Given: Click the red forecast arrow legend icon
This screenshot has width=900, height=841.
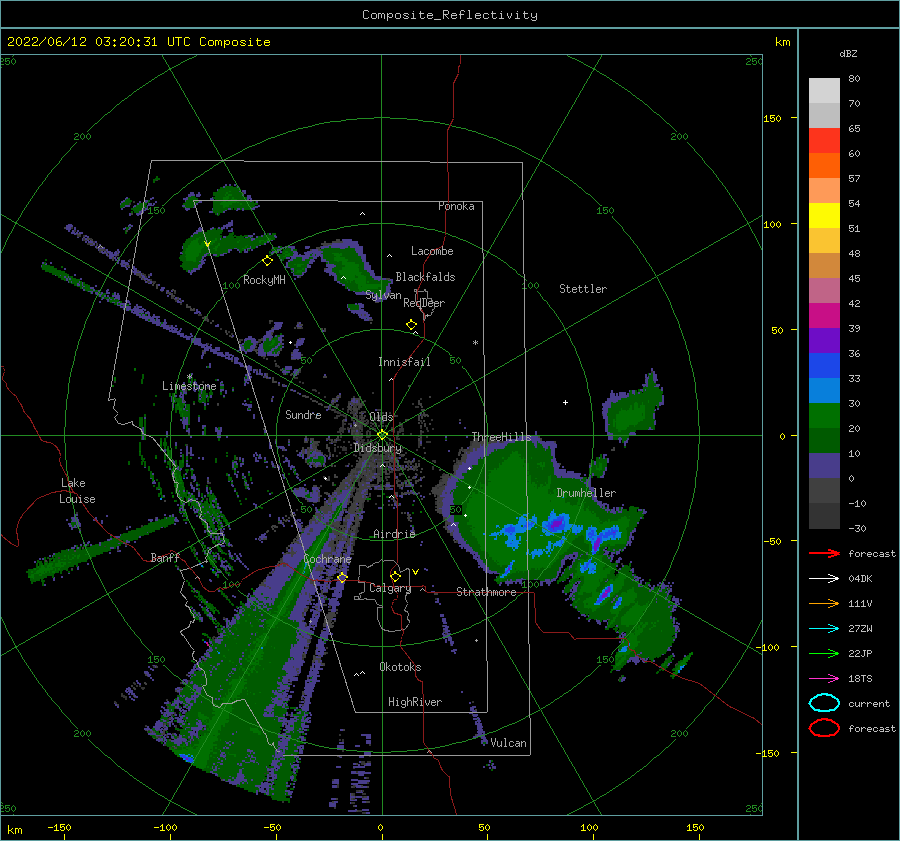Looking at the screenshot, I should pos(824,553).
